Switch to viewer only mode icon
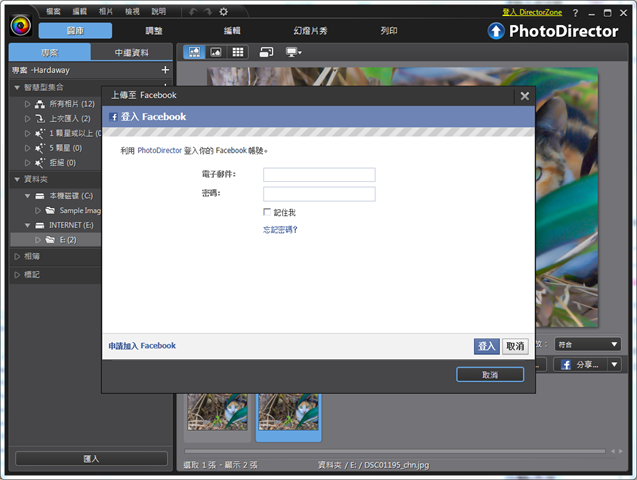The image size is (637, 480). pos(216,52)
